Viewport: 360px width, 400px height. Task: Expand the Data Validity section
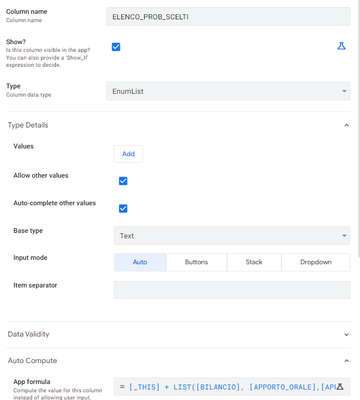pos(346,334)
